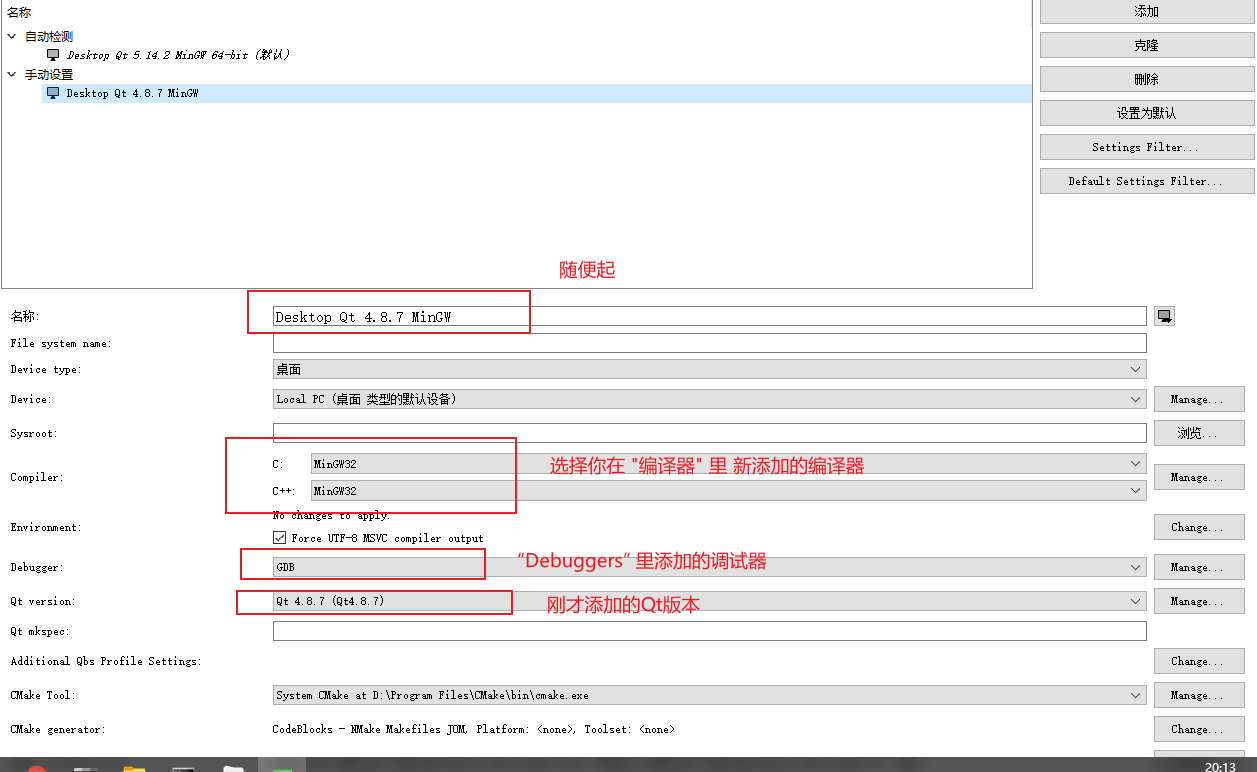Click Manage... for Compiler
Viewport: 1257px width, 772px height.
click(1199, 477)
